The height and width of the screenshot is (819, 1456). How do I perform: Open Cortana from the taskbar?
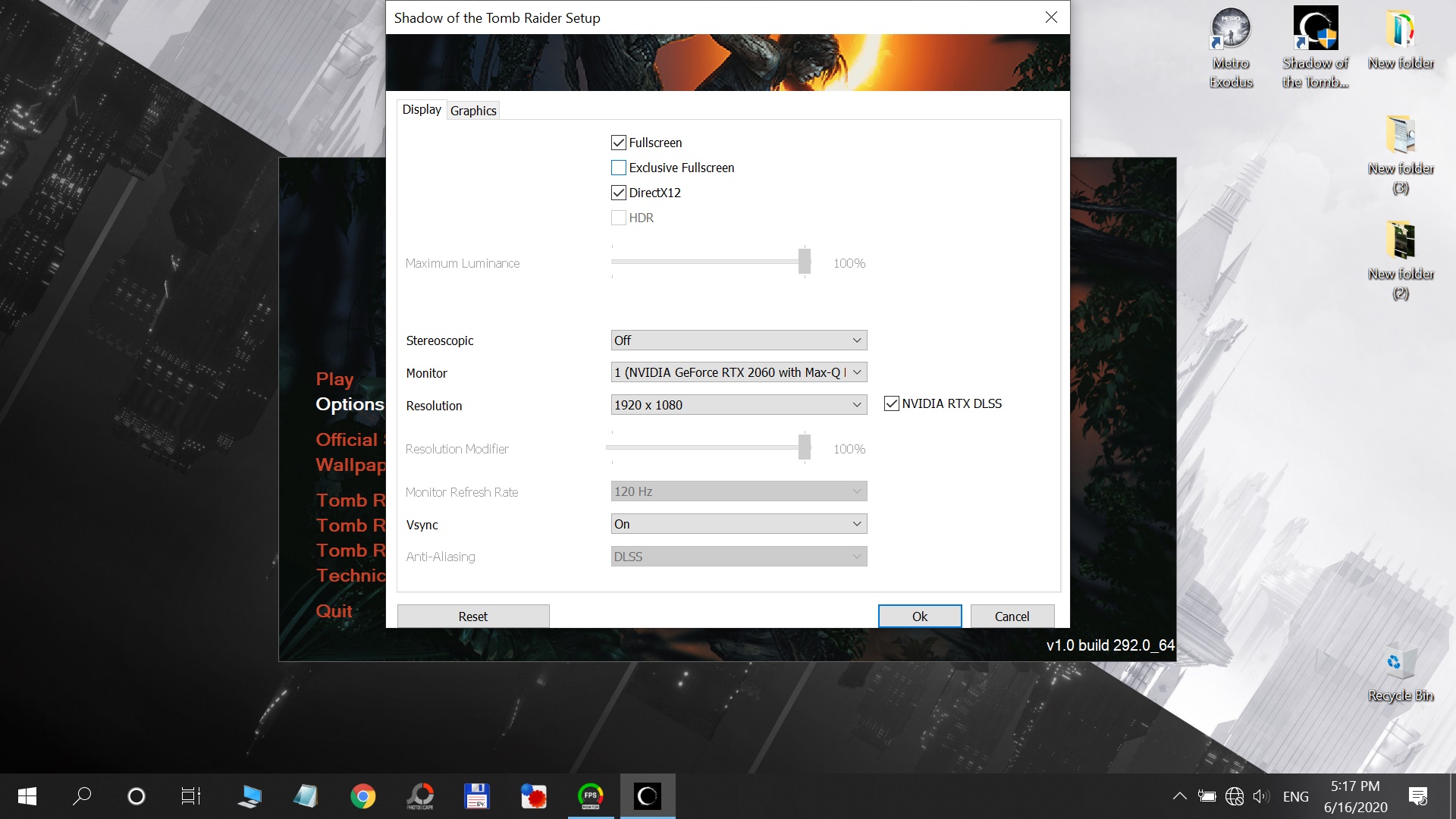pos(136,796)
